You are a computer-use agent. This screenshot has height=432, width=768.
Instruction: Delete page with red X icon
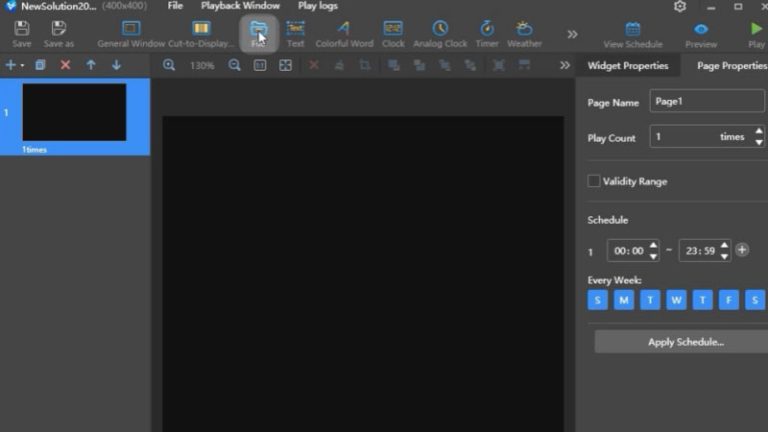click(65, 65)
